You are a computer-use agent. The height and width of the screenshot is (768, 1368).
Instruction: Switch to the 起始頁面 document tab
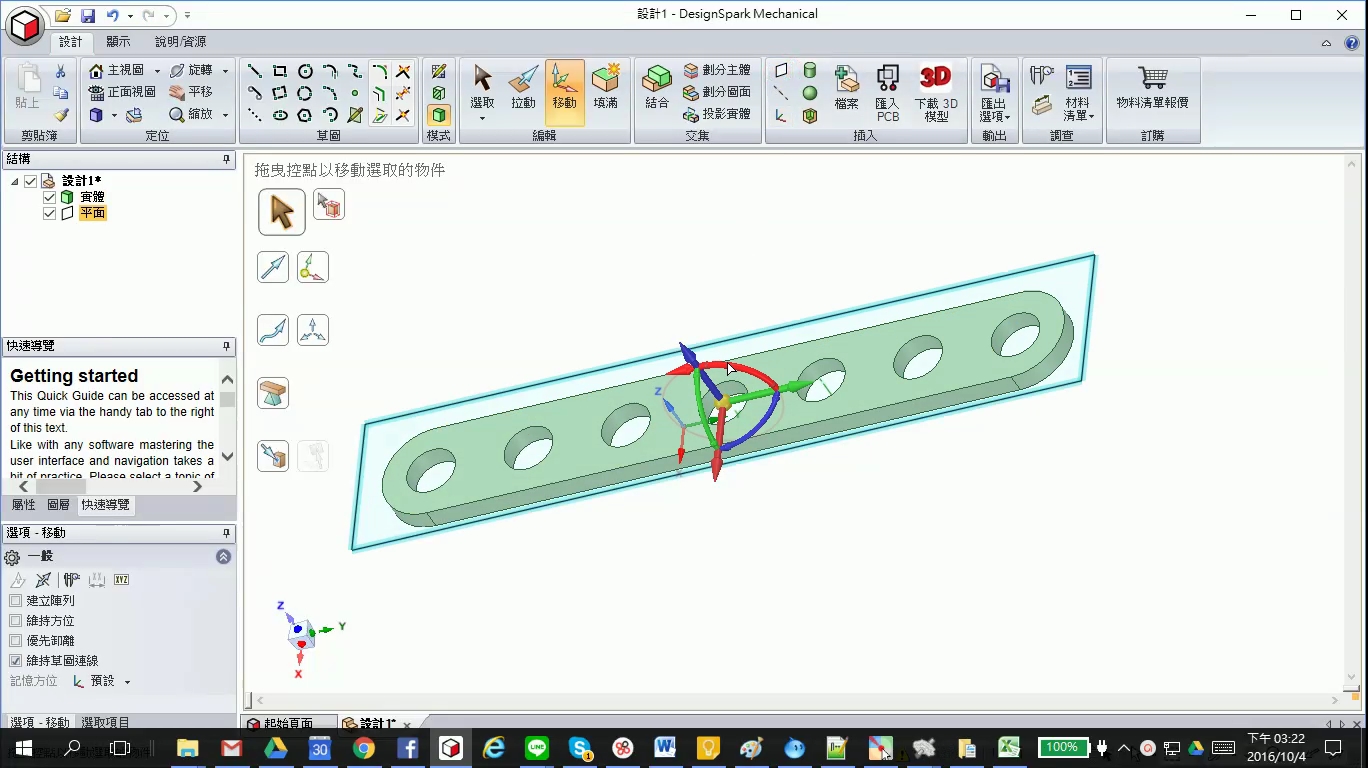[x=288, y=724]
